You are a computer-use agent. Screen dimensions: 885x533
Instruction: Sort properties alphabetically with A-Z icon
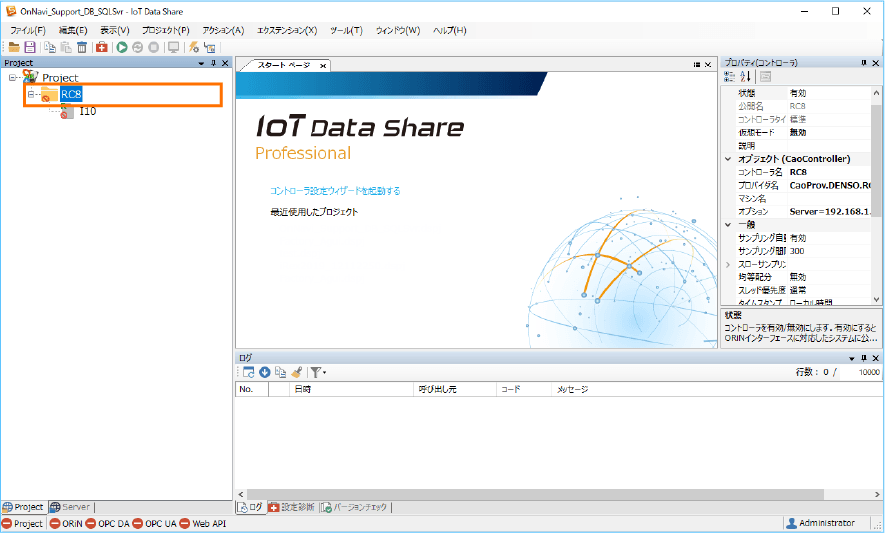point(745,77)
